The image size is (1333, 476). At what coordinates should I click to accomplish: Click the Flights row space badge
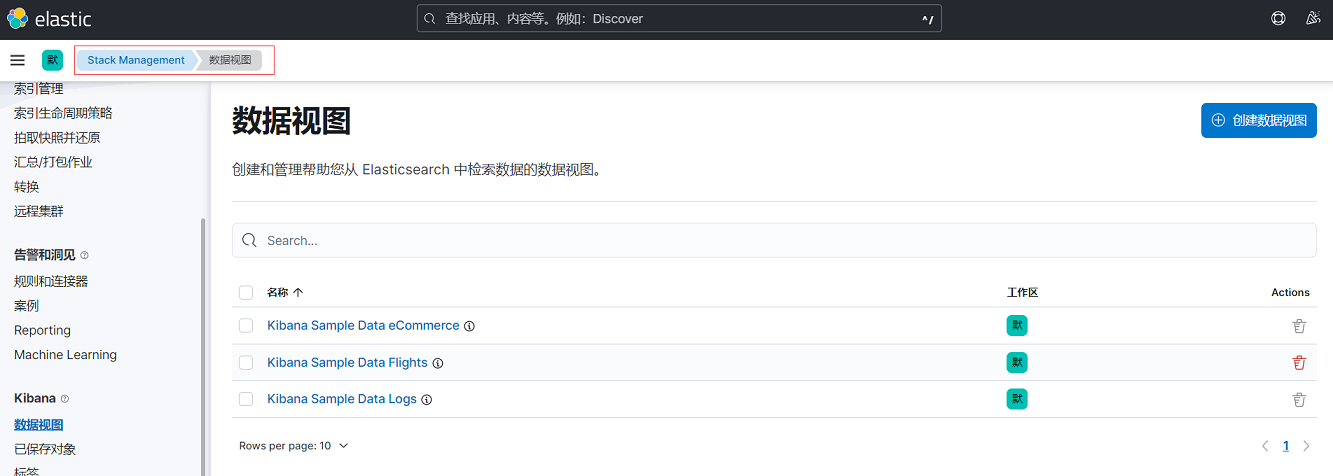pyautogui.click(x=1017, y=362)
